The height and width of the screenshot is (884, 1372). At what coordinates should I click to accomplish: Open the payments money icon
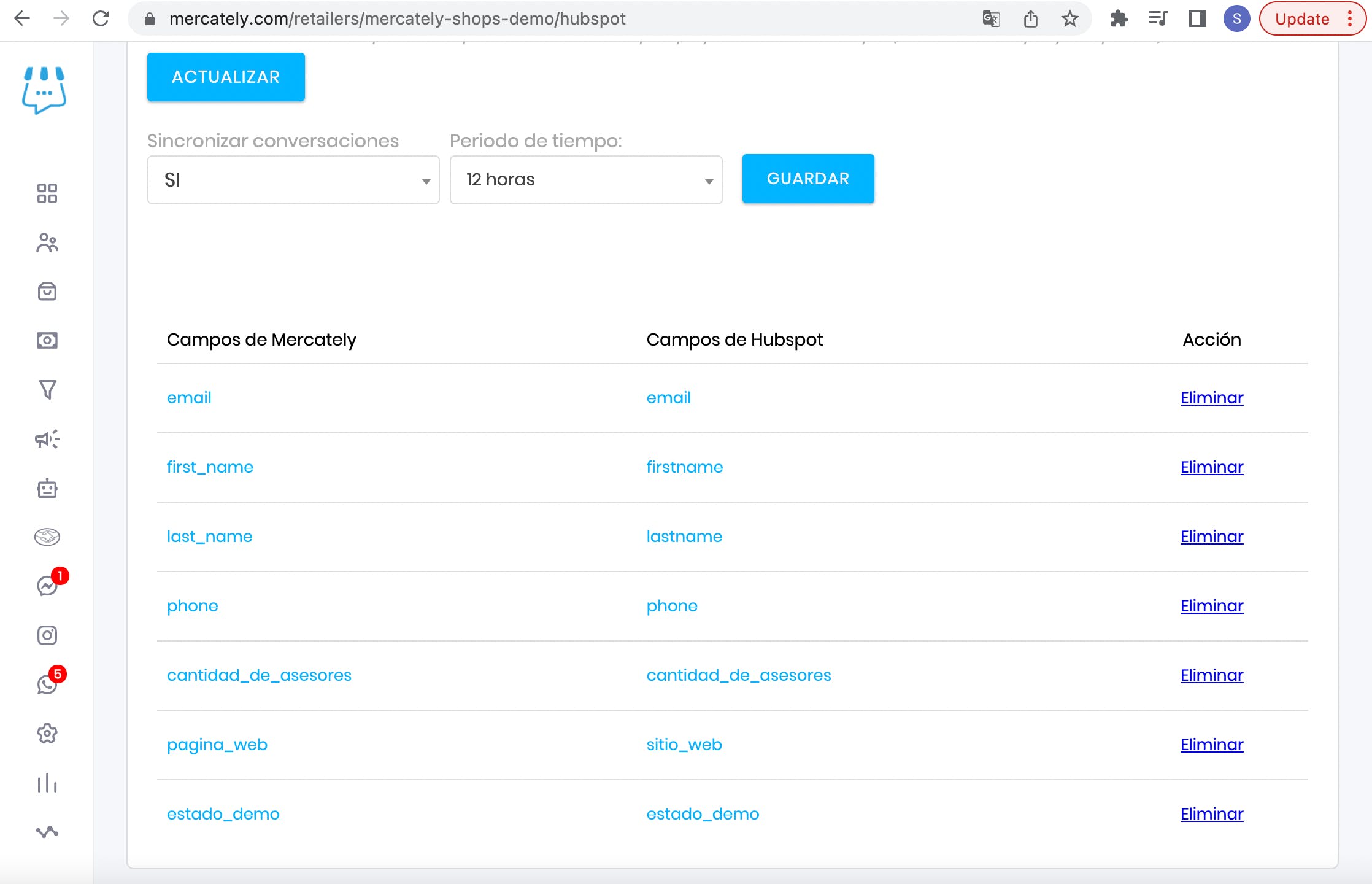click(x=47, y=341)
